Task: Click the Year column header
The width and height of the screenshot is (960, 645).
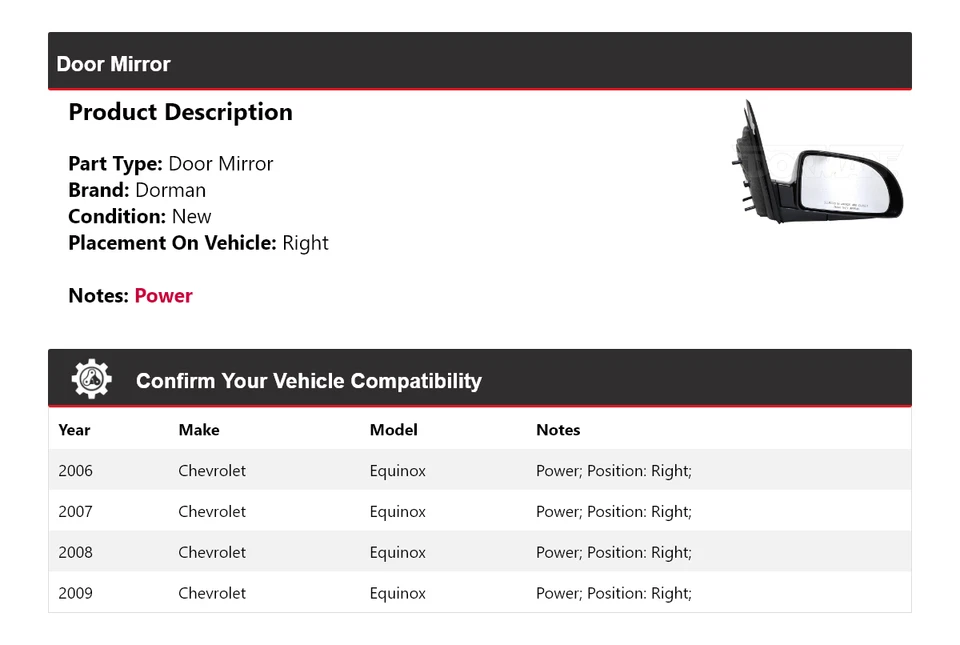Action: tap(74, 430)
